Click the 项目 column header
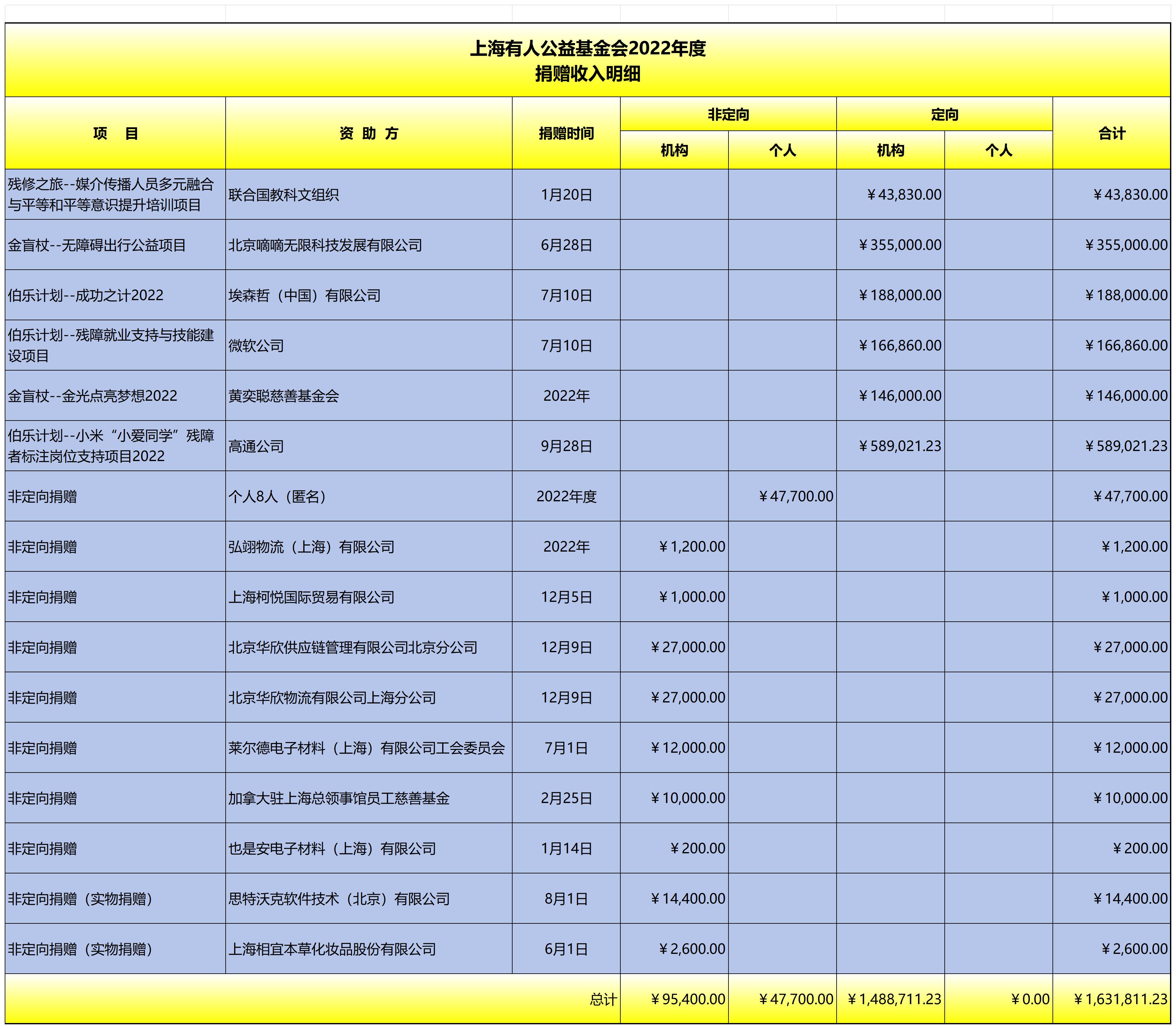Viewport: 1176px width, 1029px height. (x=115, y=133)
